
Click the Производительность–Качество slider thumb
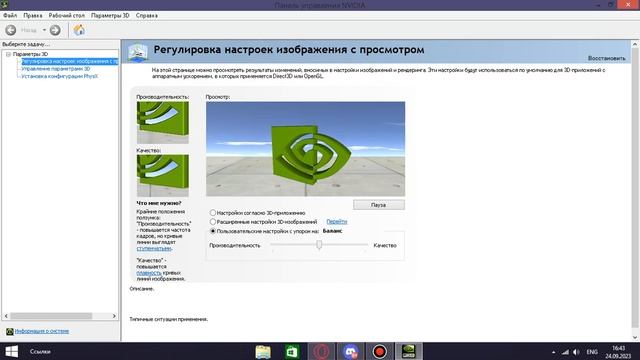click(319, 244)
